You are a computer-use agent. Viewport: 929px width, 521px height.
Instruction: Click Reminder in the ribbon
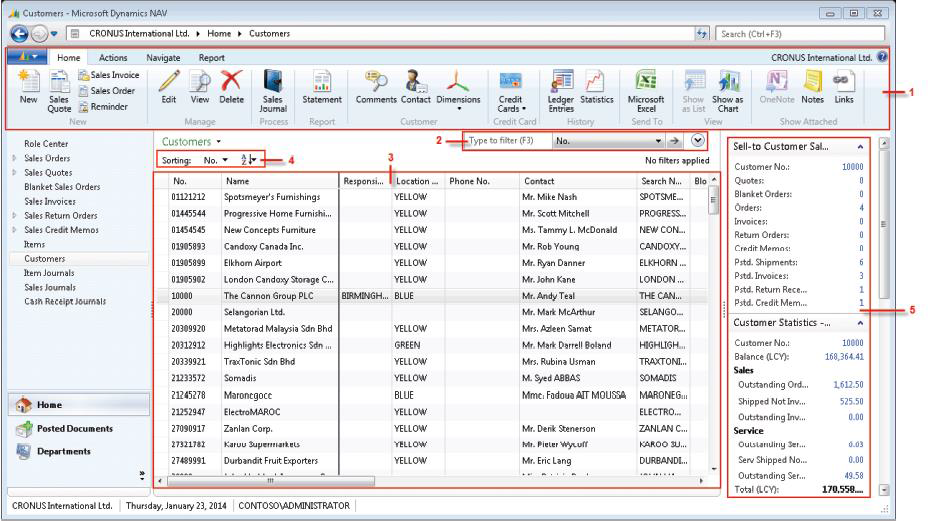pos(103,107)
